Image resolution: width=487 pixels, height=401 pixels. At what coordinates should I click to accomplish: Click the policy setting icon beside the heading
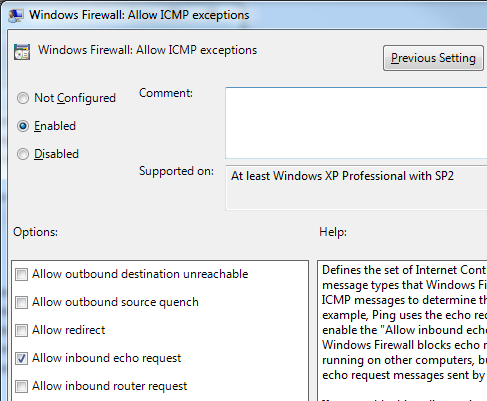pyautogui.click(x=22, y=52)
